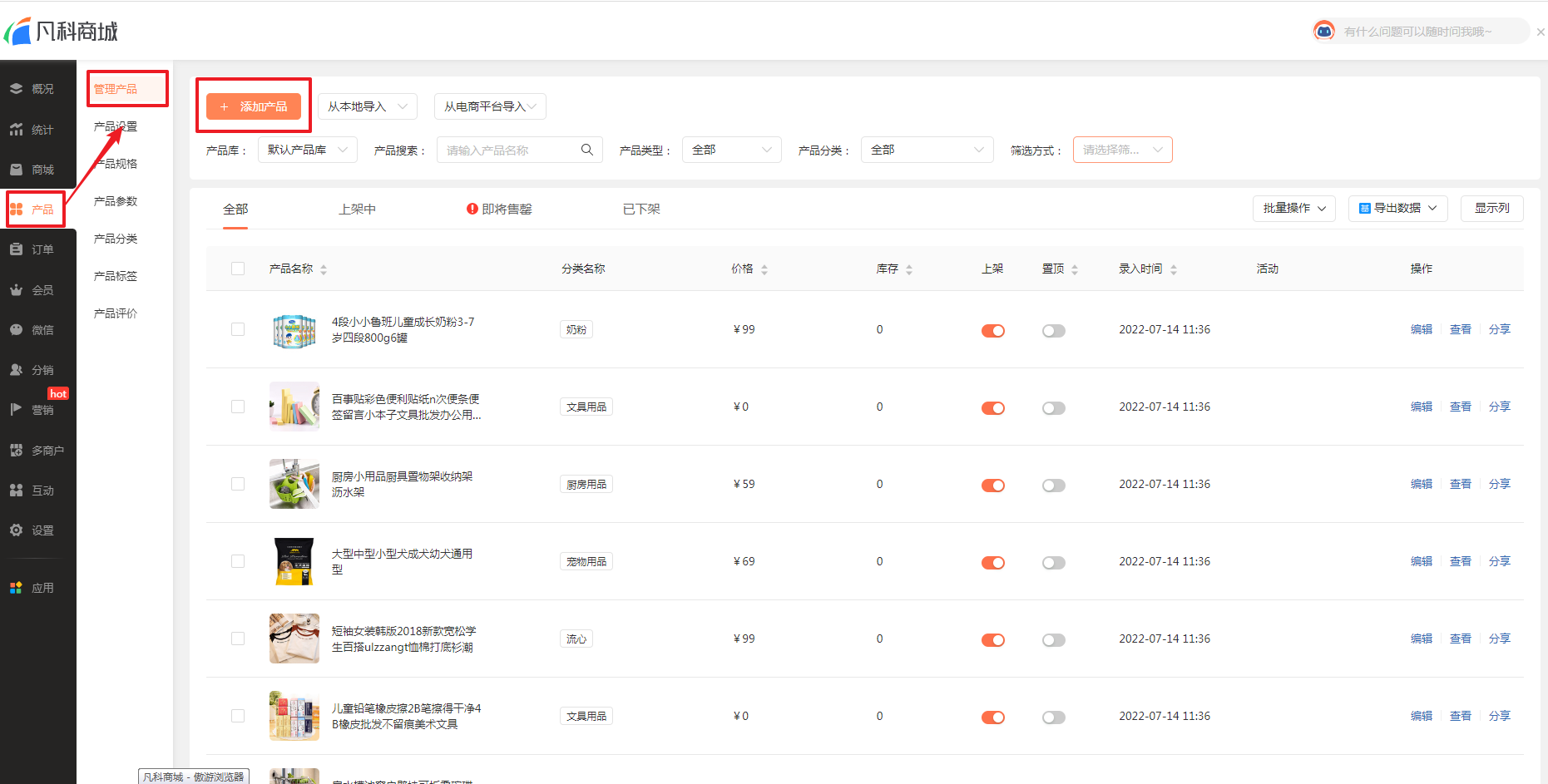Open the 批量操作 dropdown
The width and height of the screenshot is (1548, 784).
[x=1293, y=208]
